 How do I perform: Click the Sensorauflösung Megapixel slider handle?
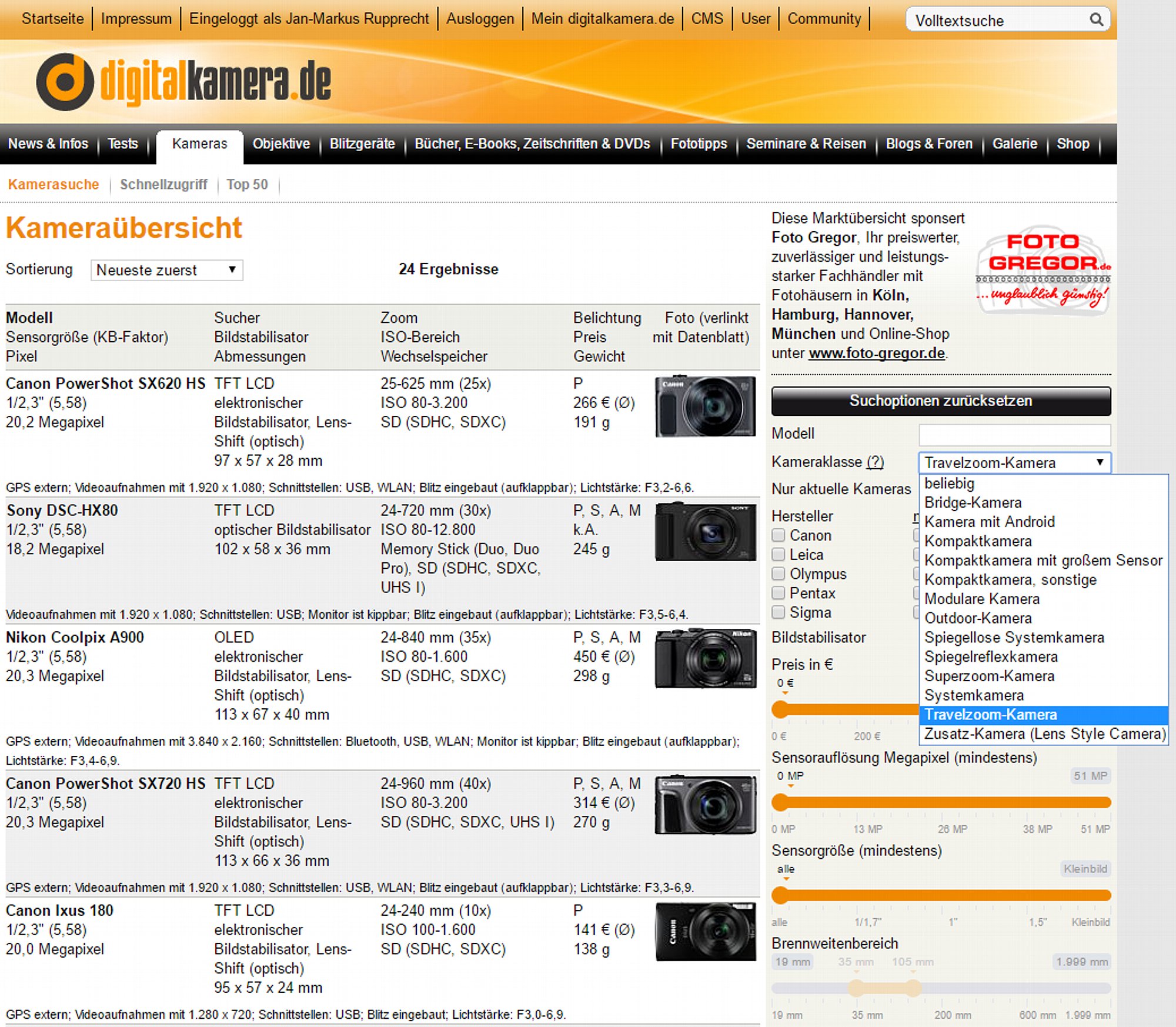click(x=780, y=802)
